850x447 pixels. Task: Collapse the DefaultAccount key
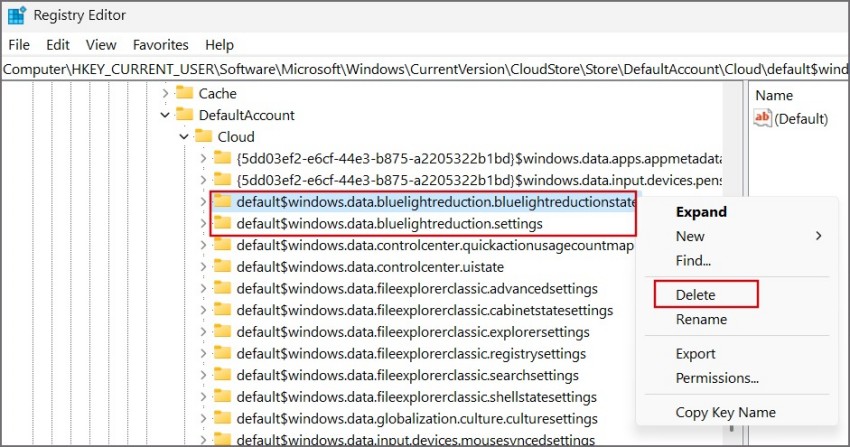coord(165,115)
